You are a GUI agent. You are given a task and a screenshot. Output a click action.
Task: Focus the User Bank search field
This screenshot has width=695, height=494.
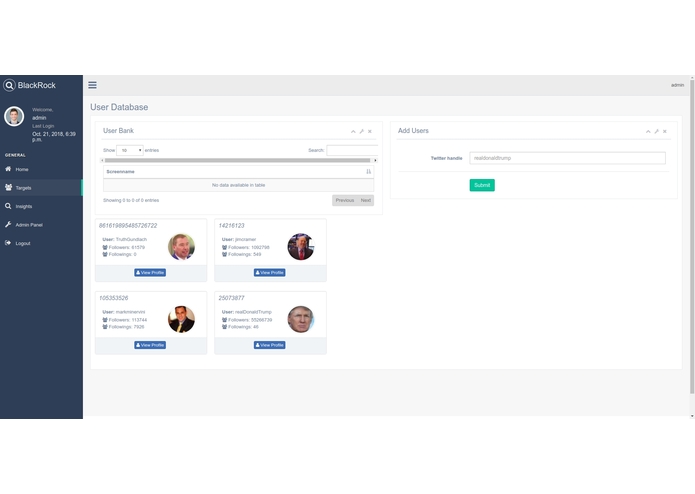click(x=352, y=151)
